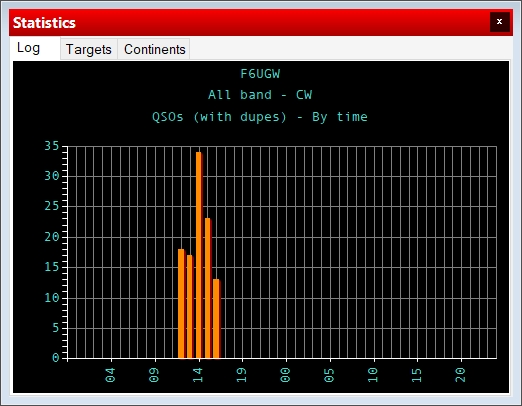
Task: Click the 'All band - CW' subtitle
Action: point(260,95)
